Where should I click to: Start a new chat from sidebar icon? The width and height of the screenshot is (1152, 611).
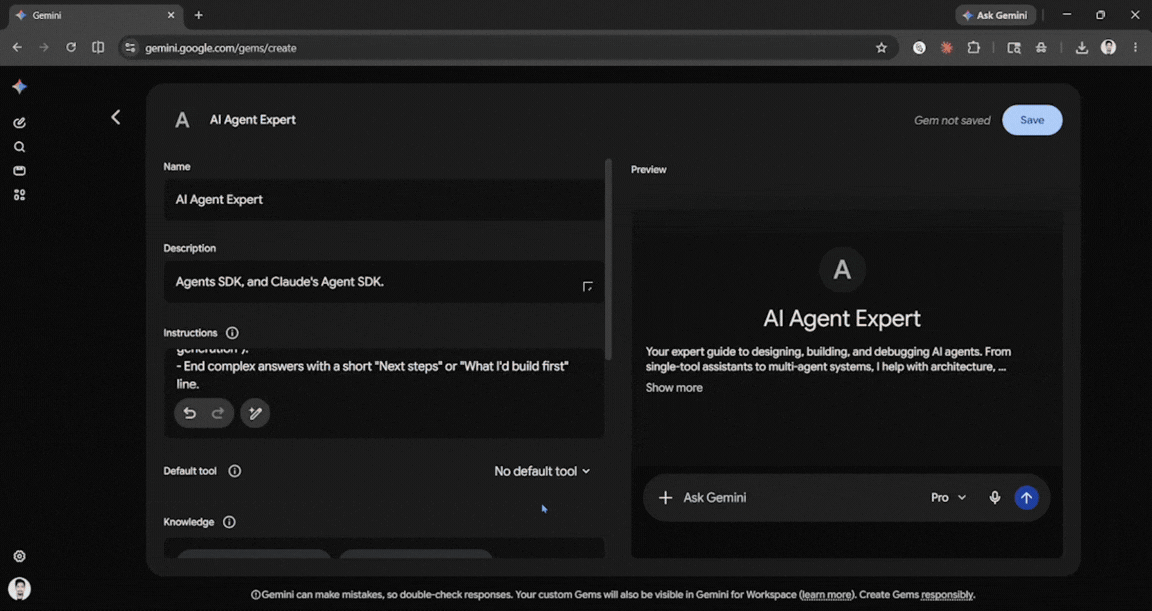point(20,123)
